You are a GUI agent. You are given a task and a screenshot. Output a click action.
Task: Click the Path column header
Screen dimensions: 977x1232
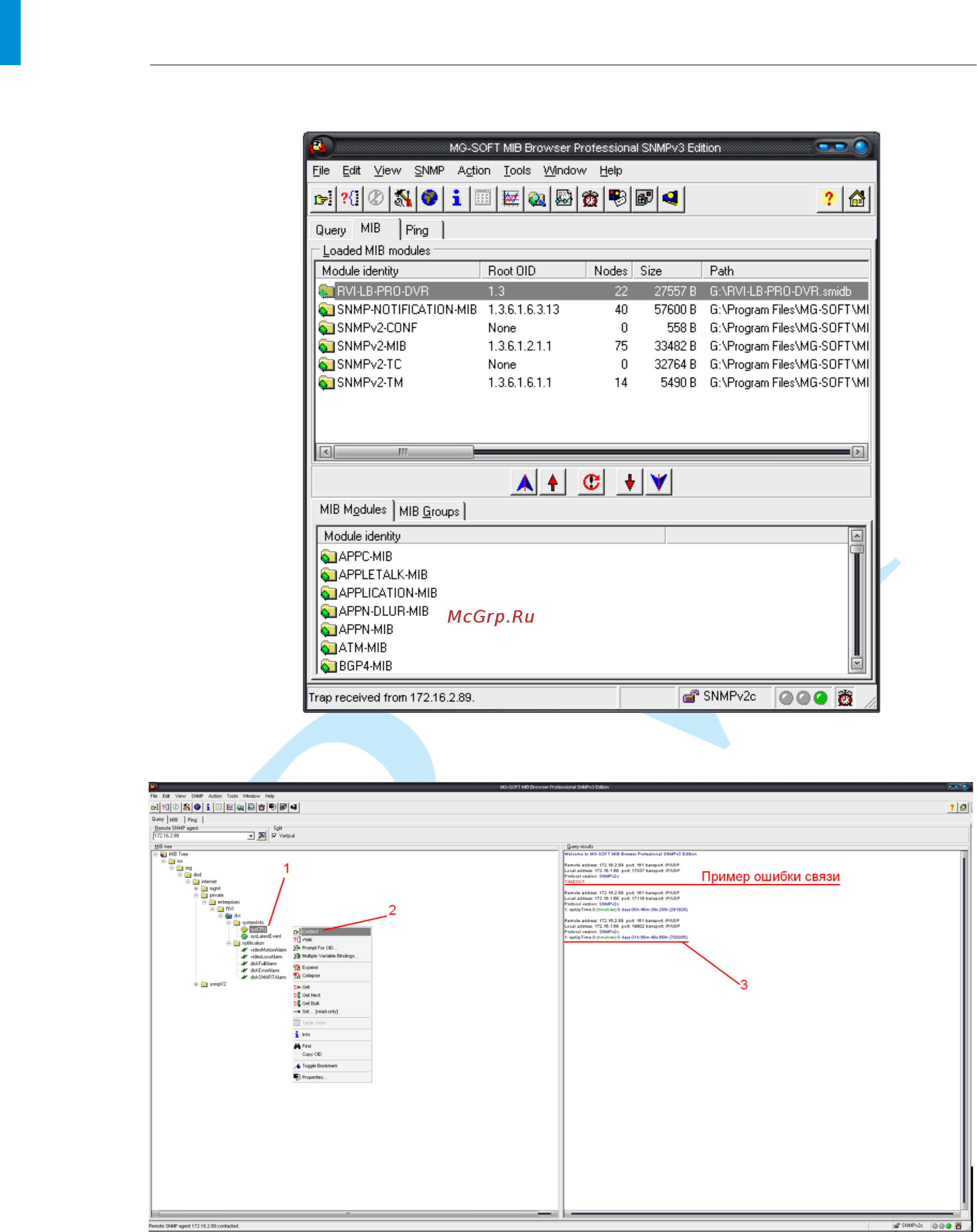[785, 270]
